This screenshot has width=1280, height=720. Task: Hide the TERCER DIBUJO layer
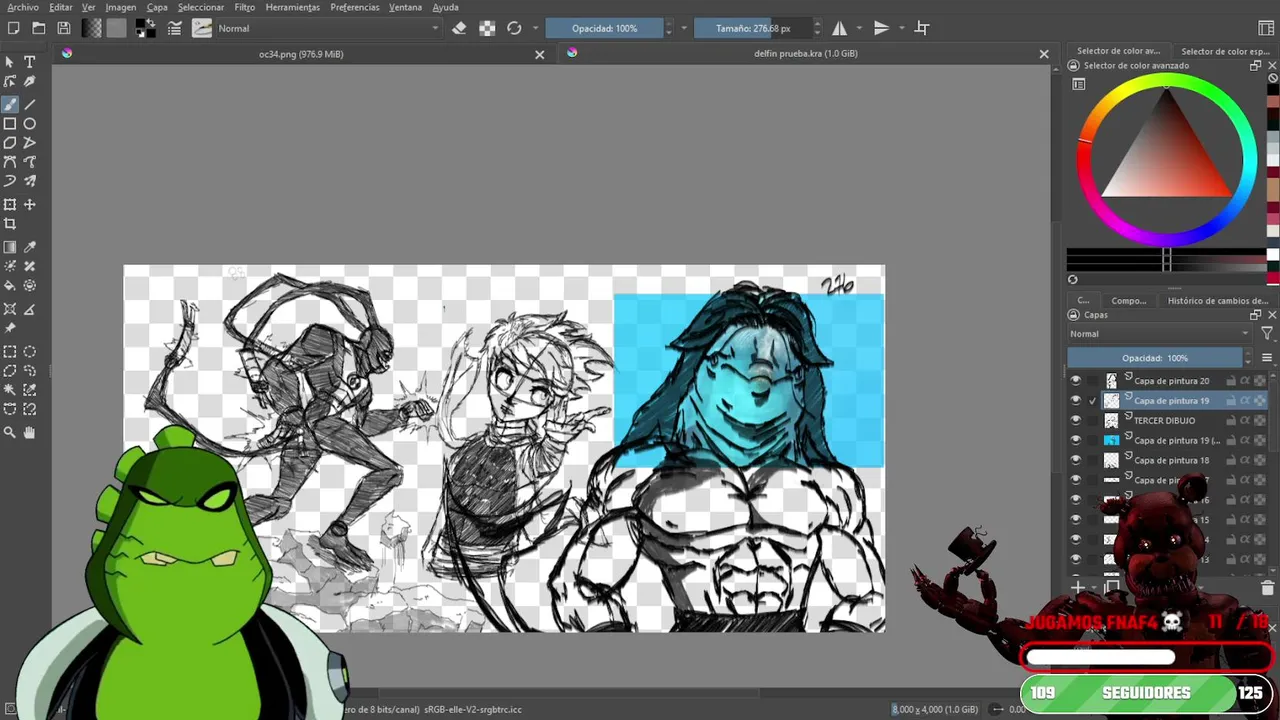point(1076,420)
